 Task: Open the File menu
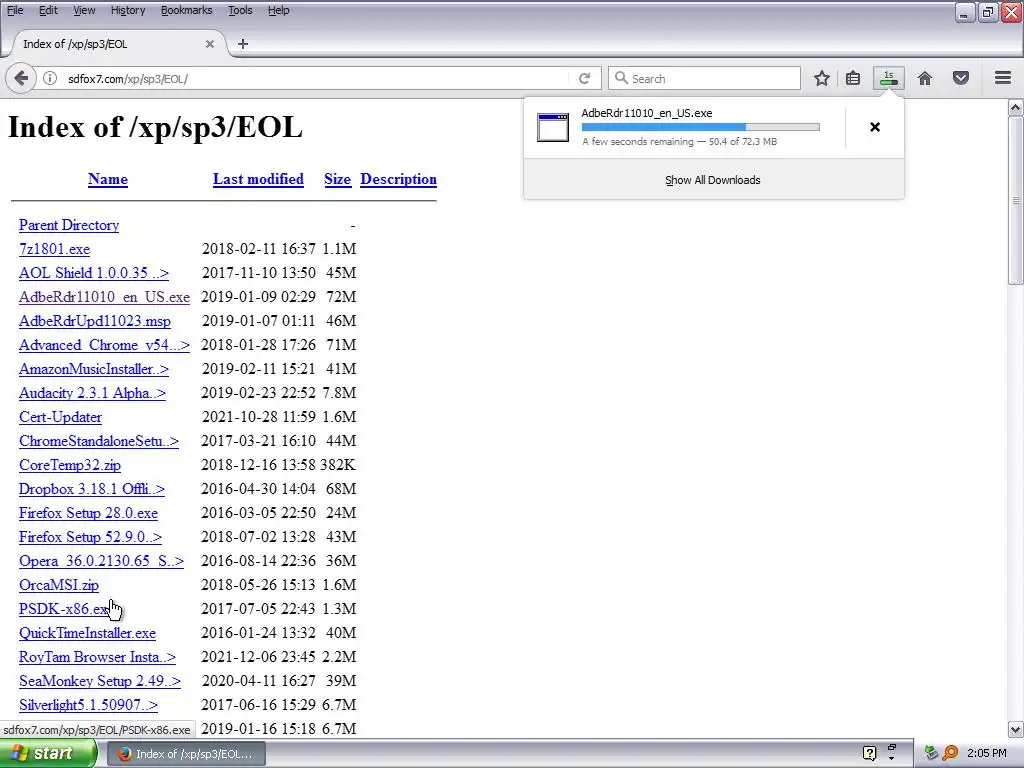14,10
